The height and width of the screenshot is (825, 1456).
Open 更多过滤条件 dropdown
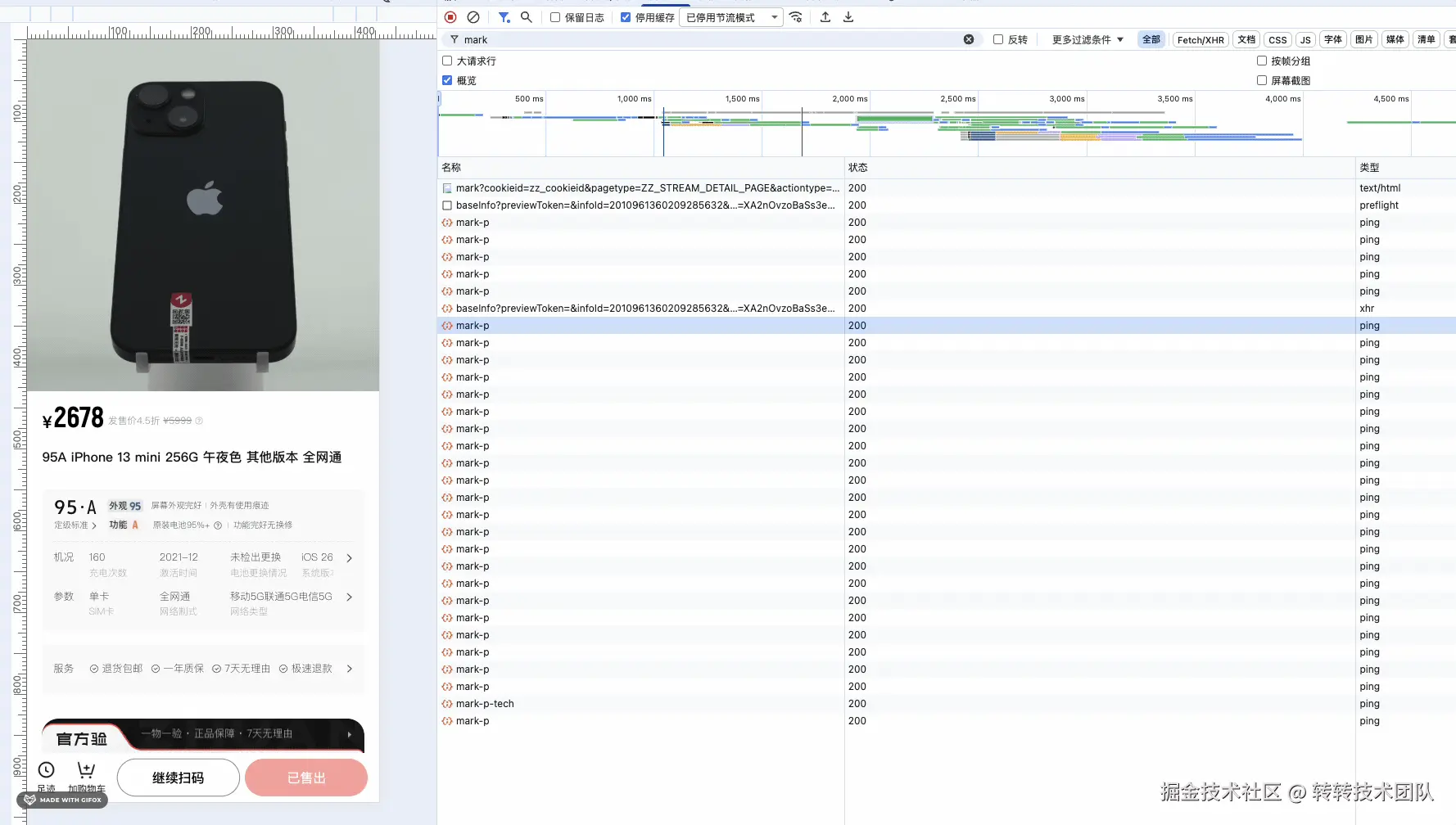[x=1087, y=39]
